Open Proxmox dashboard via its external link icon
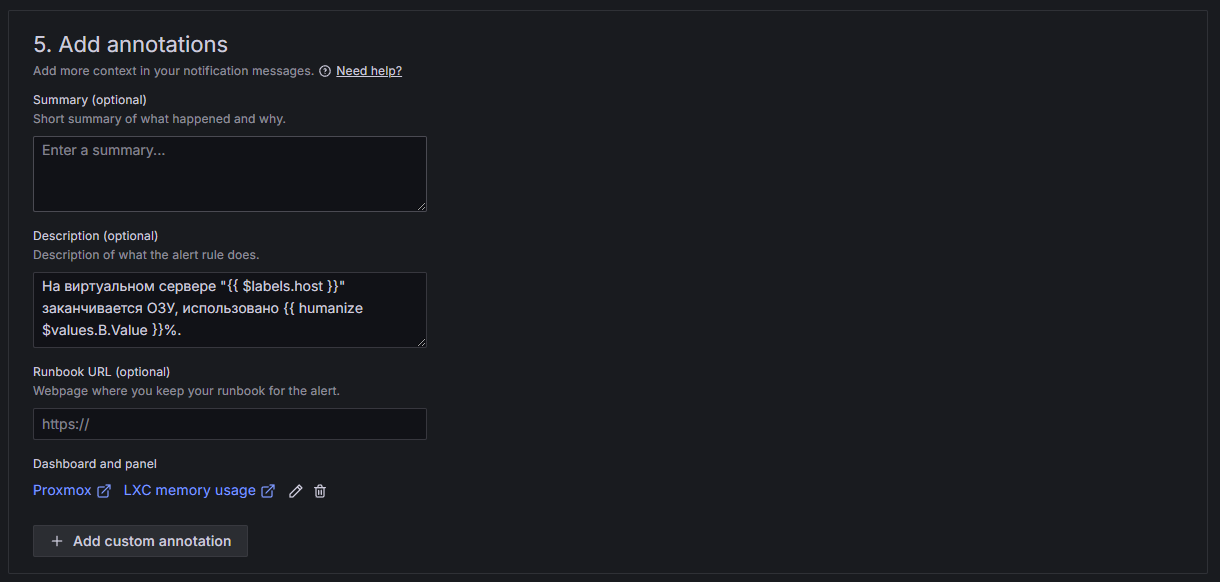The image size is (1220, 582). pos(104,490)
